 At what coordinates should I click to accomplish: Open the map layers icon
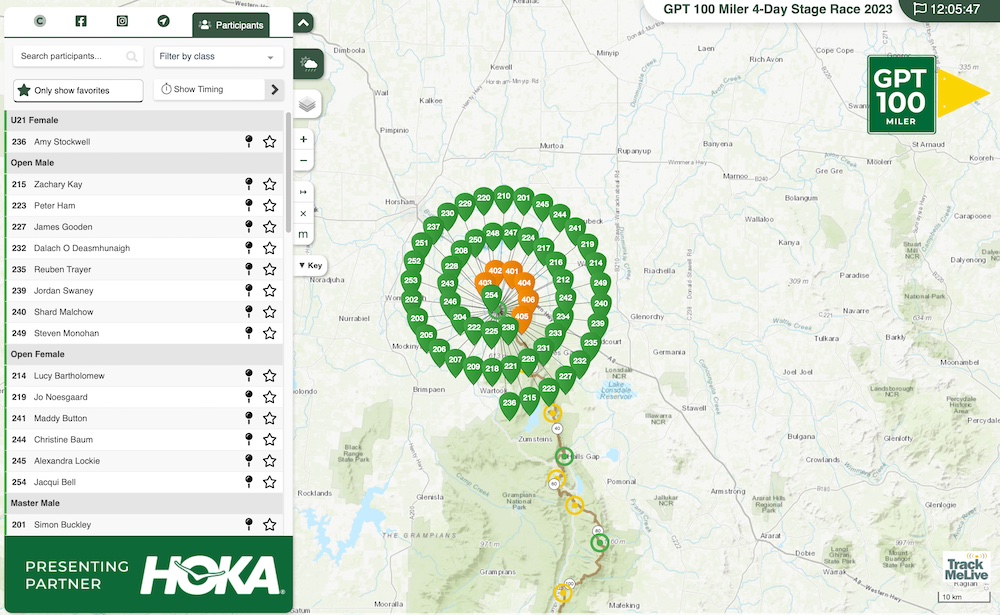[308, 104]
